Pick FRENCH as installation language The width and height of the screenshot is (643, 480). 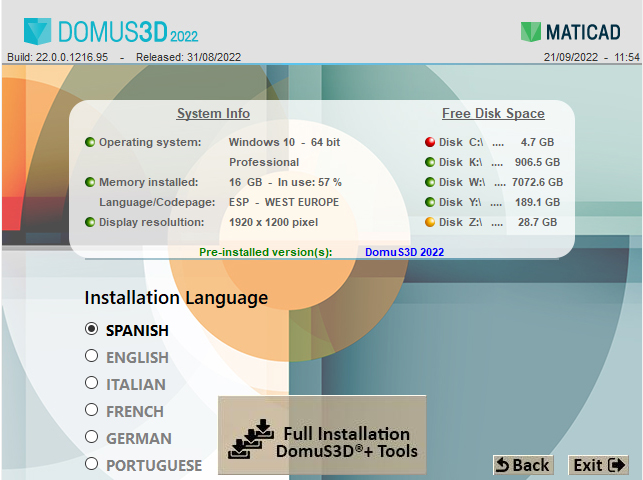click(x=91, y=410)
